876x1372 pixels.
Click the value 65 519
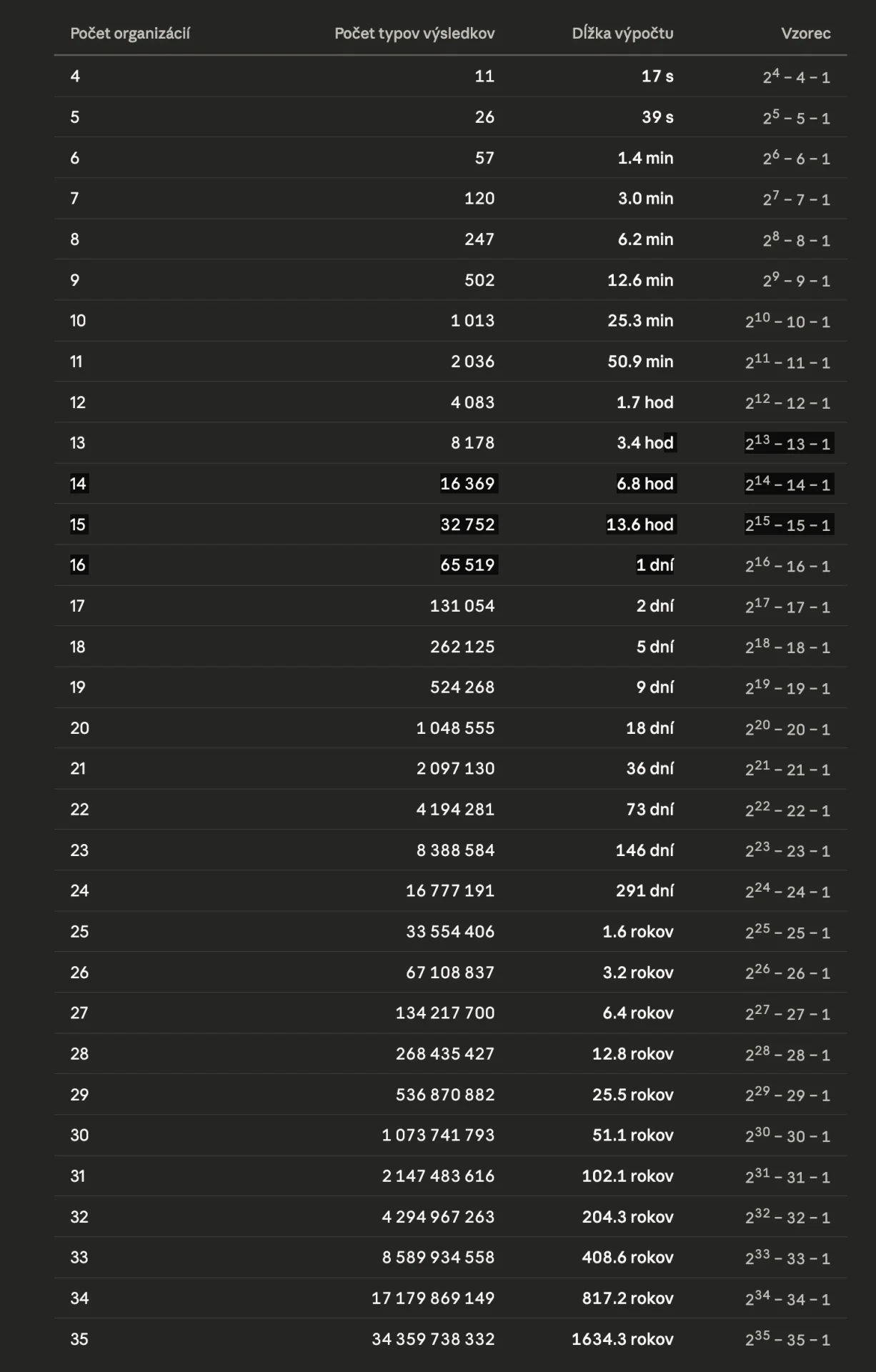point(467,565)
